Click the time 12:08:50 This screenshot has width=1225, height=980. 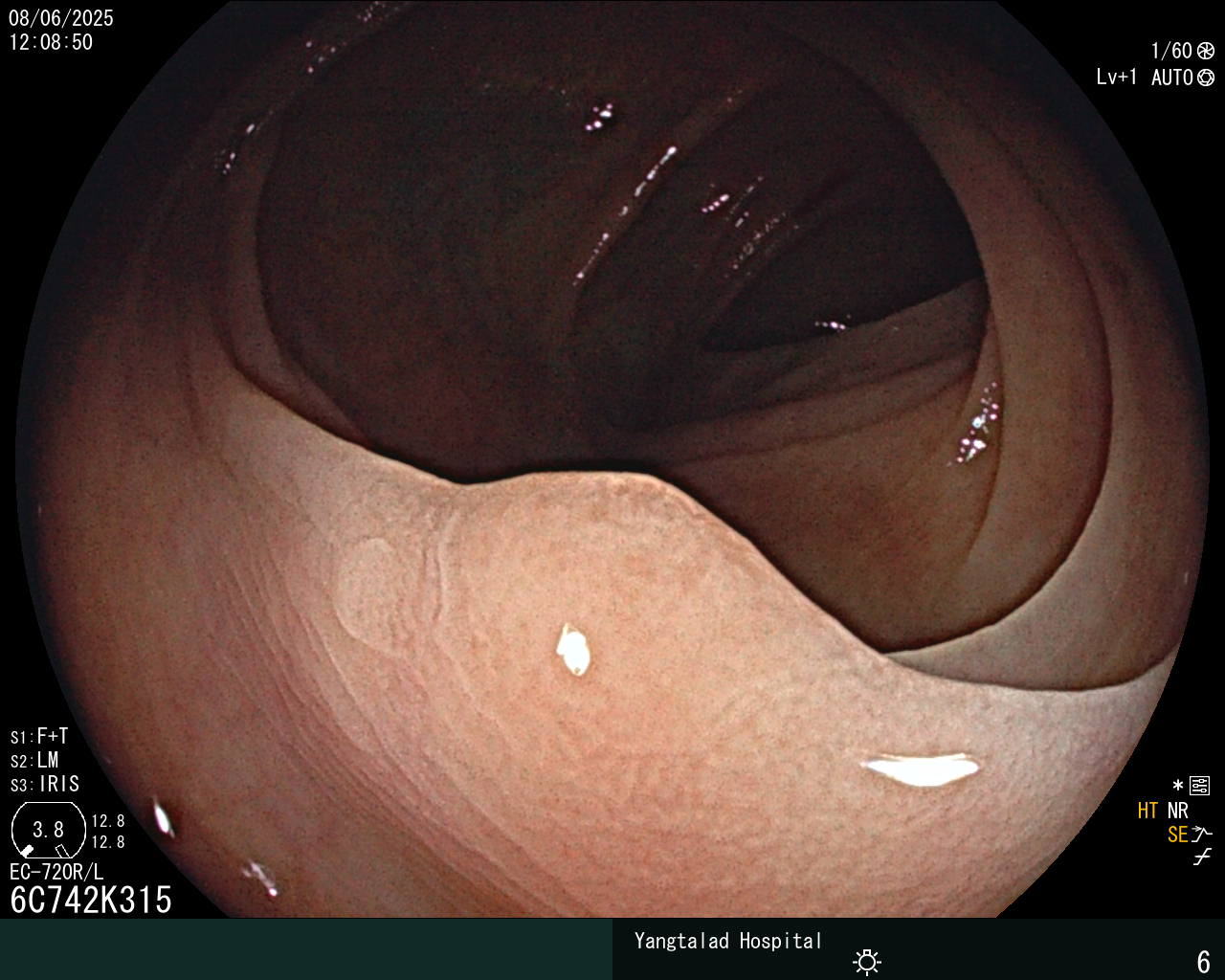(x=51, y=43)
